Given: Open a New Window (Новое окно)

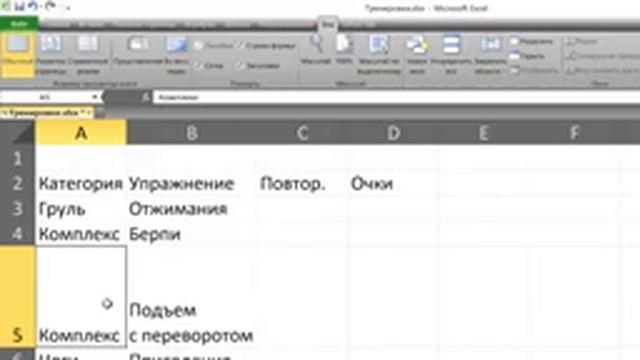Looking at the screenshot, I should [417, 56].
